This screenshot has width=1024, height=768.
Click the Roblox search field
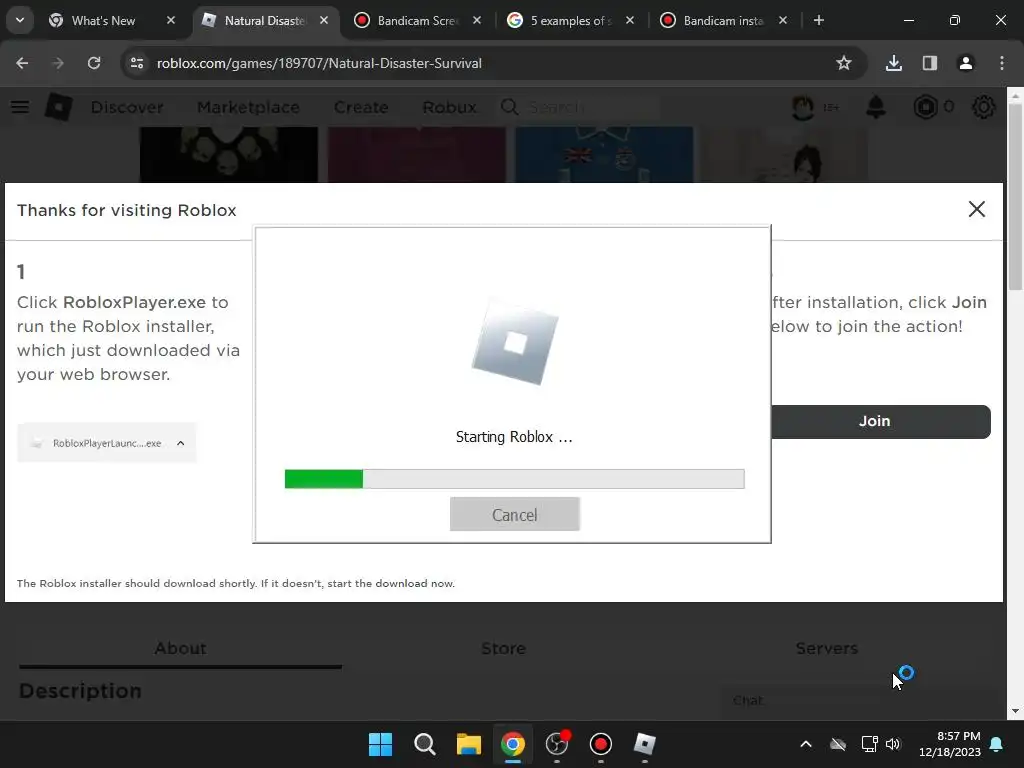[578, 107]
